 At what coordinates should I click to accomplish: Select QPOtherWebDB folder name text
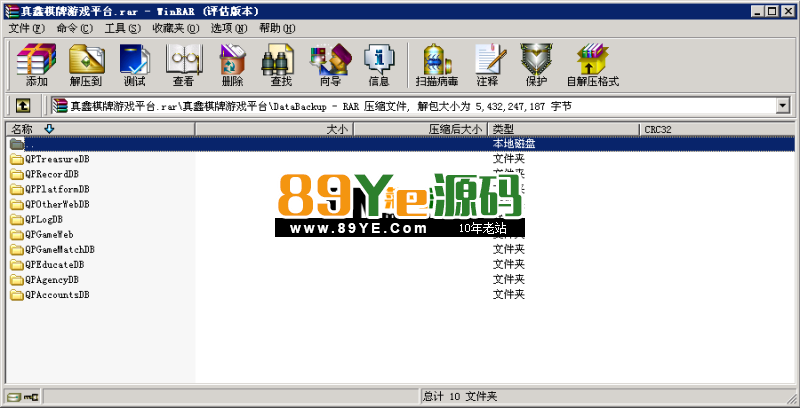pyautogui.click(x=57, y=204)
